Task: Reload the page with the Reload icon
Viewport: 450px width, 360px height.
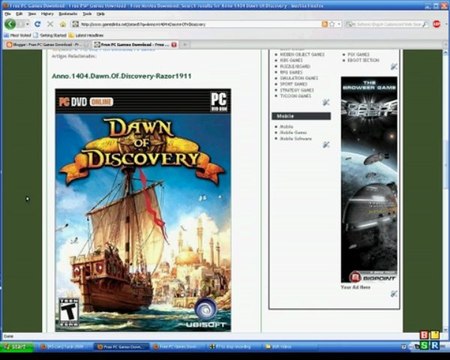Action: [37, 24]
